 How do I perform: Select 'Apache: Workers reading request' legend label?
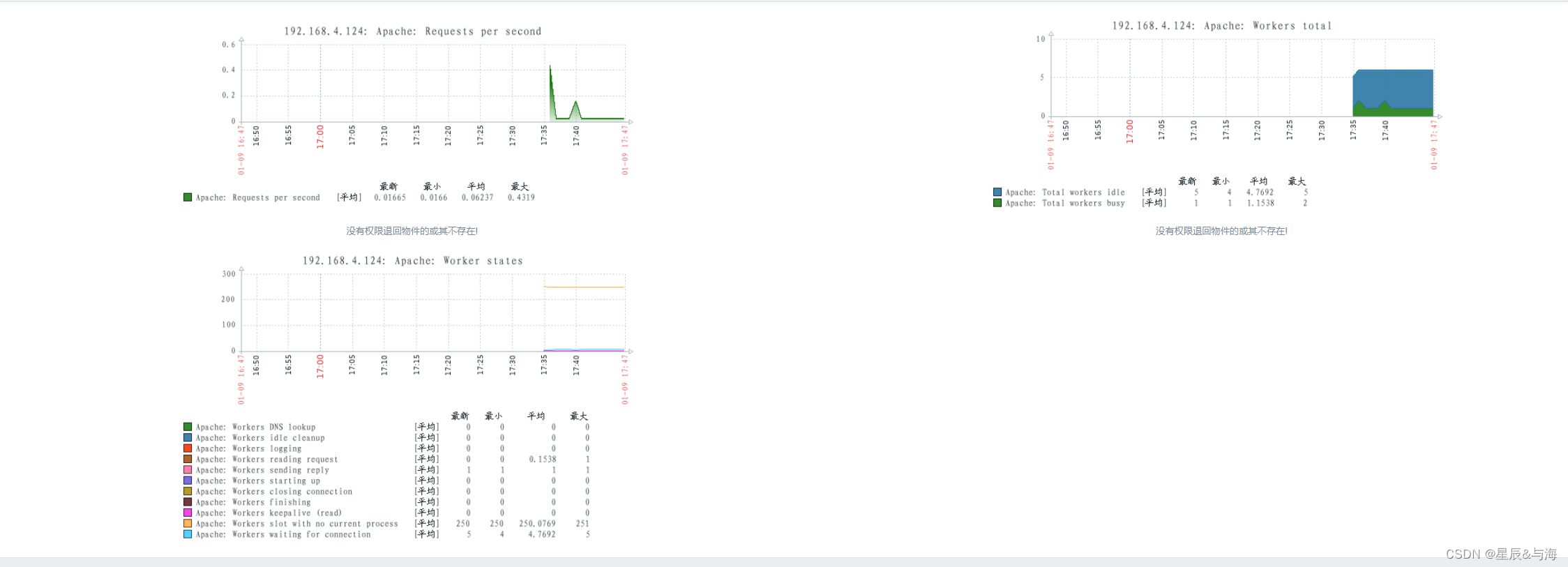(266, 460)
